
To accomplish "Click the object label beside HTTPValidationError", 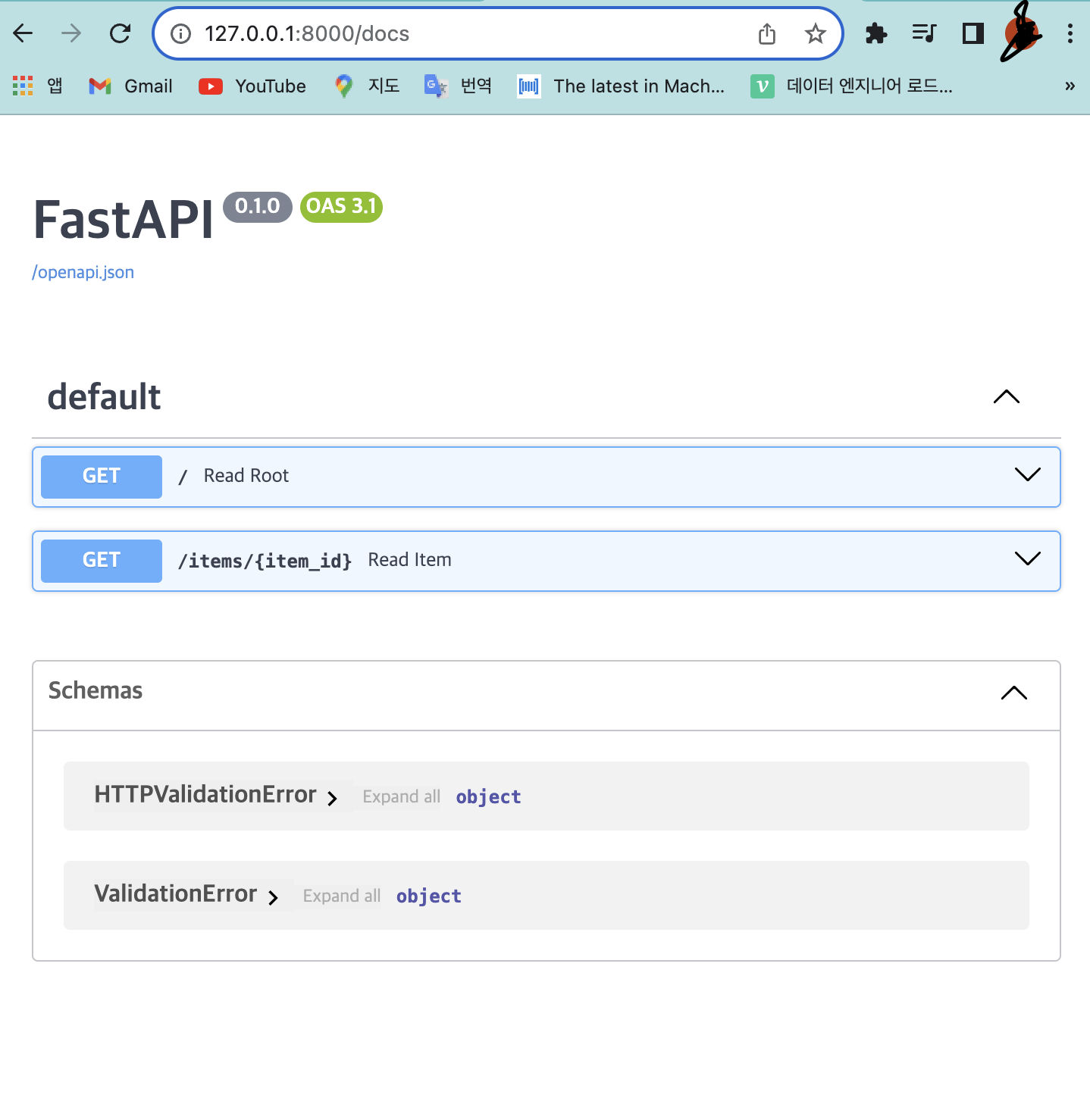I will pos(489,797).
